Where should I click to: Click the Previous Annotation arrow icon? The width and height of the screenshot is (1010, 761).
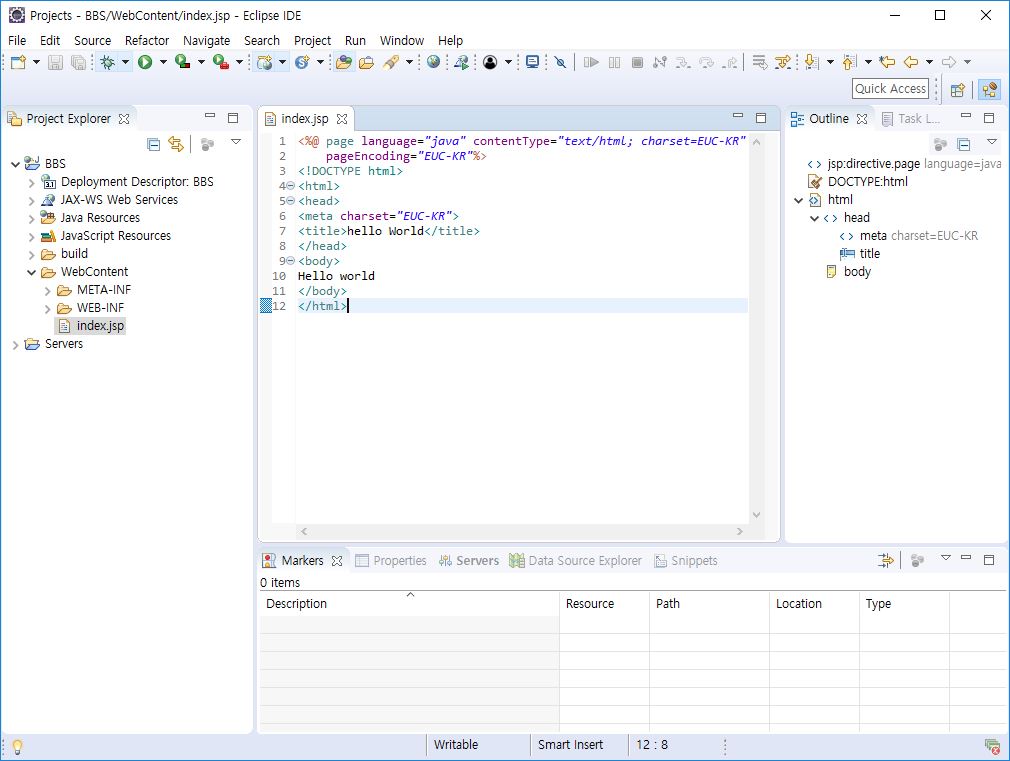point(850,62)
